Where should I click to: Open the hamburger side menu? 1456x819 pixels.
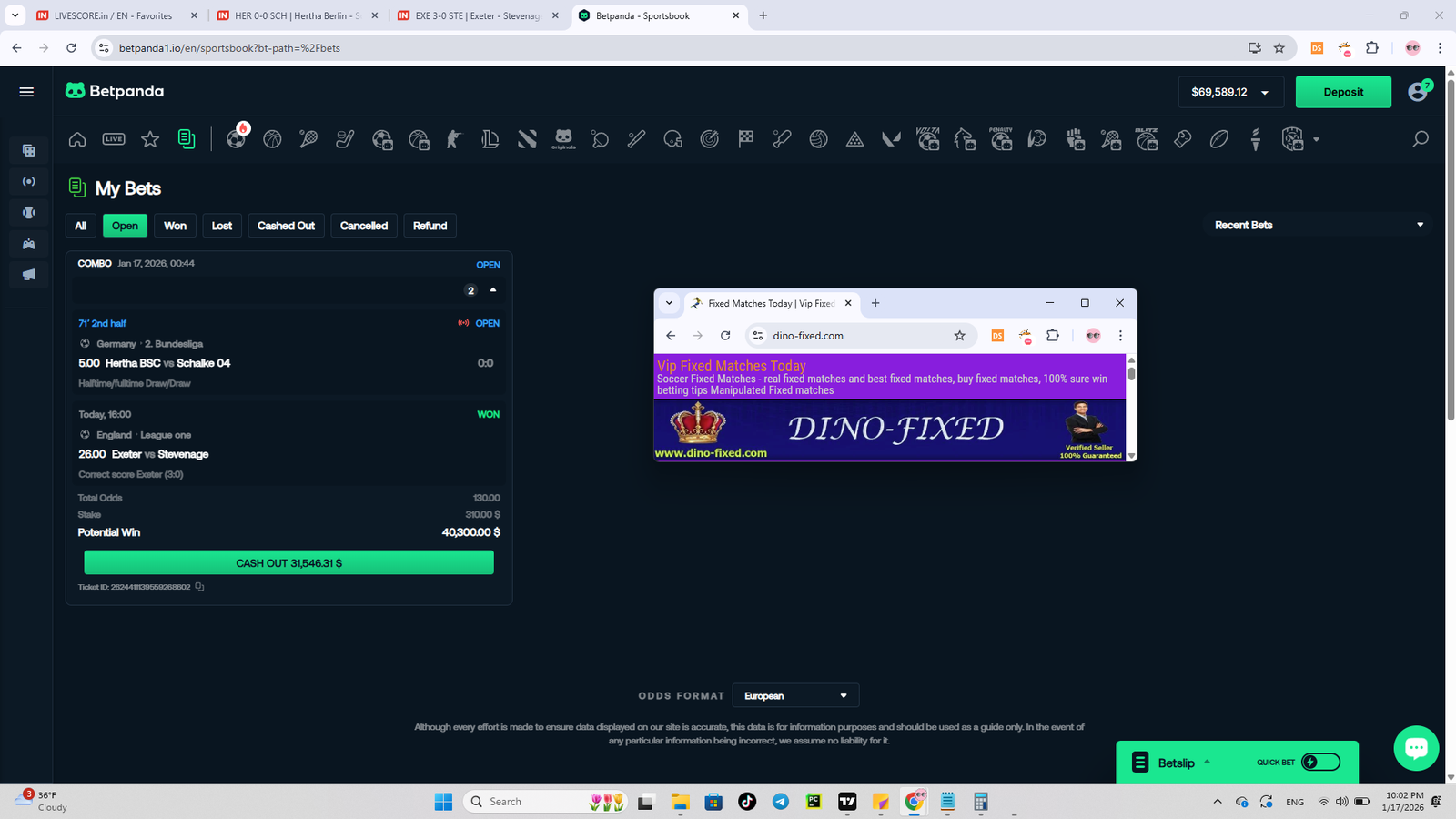tap(26, 92)
